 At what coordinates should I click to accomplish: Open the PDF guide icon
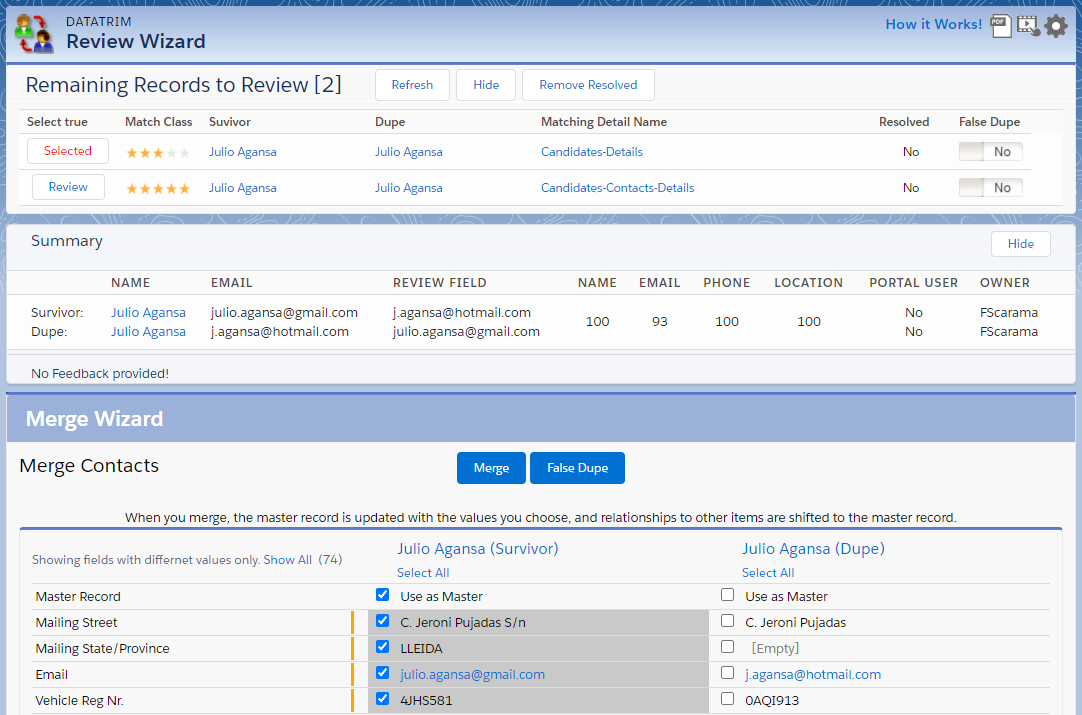[1001, 26]
